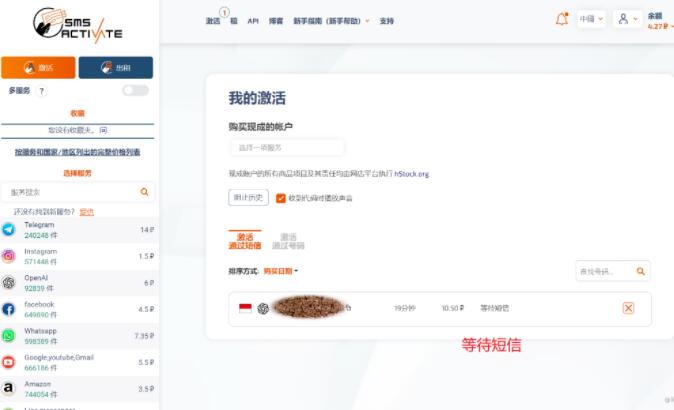Click the multi-service help question mark
This screenshot has width=674, height=410.
[x=41, y=91]
